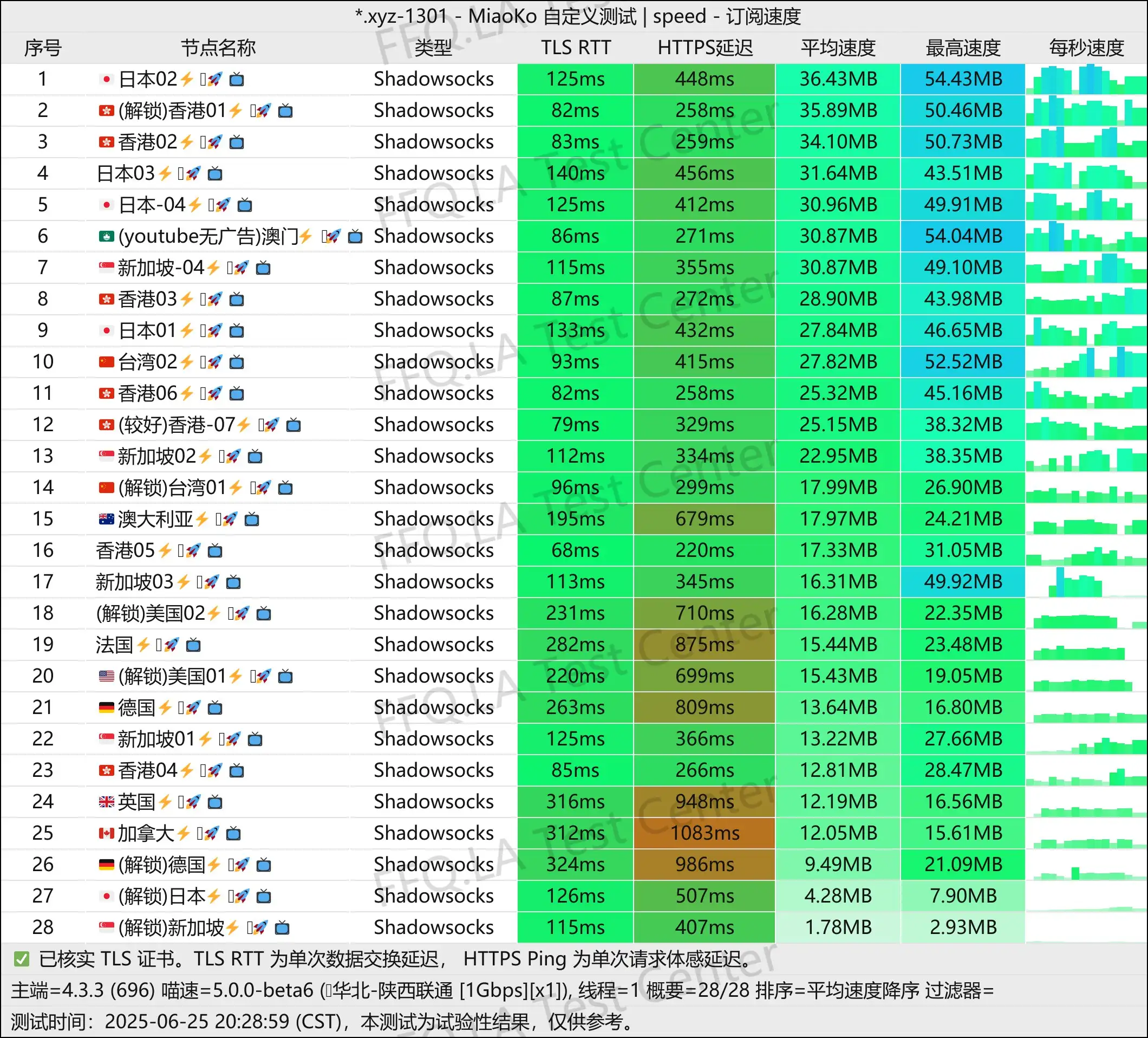
Task: Click the German flag beside 德国 row 21
Action: [106, 708]
